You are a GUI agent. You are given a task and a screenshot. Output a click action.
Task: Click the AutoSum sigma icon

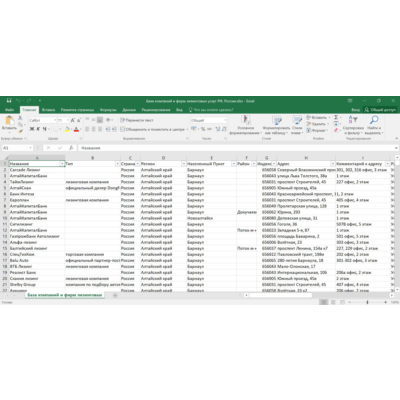coord(336,117)
